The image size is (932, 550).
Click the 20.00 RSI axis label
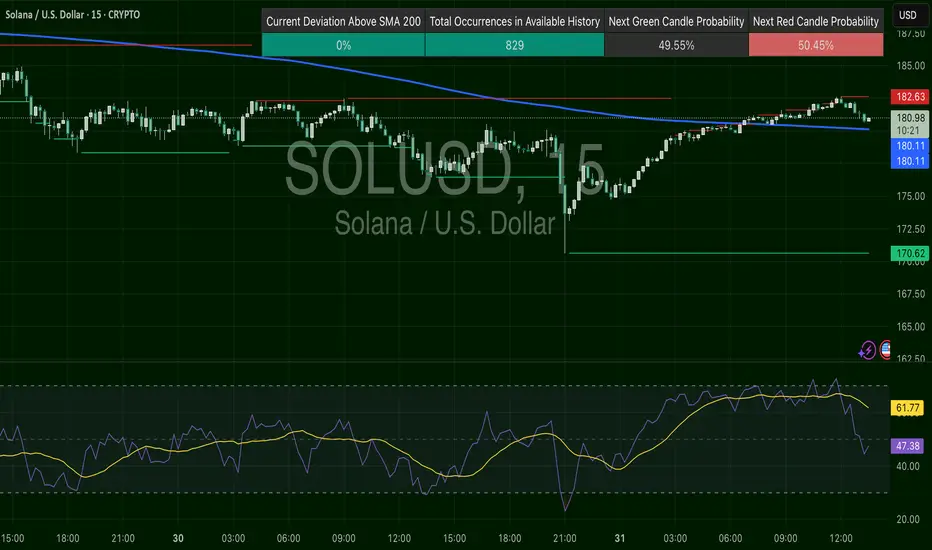(x=908, y=519)
